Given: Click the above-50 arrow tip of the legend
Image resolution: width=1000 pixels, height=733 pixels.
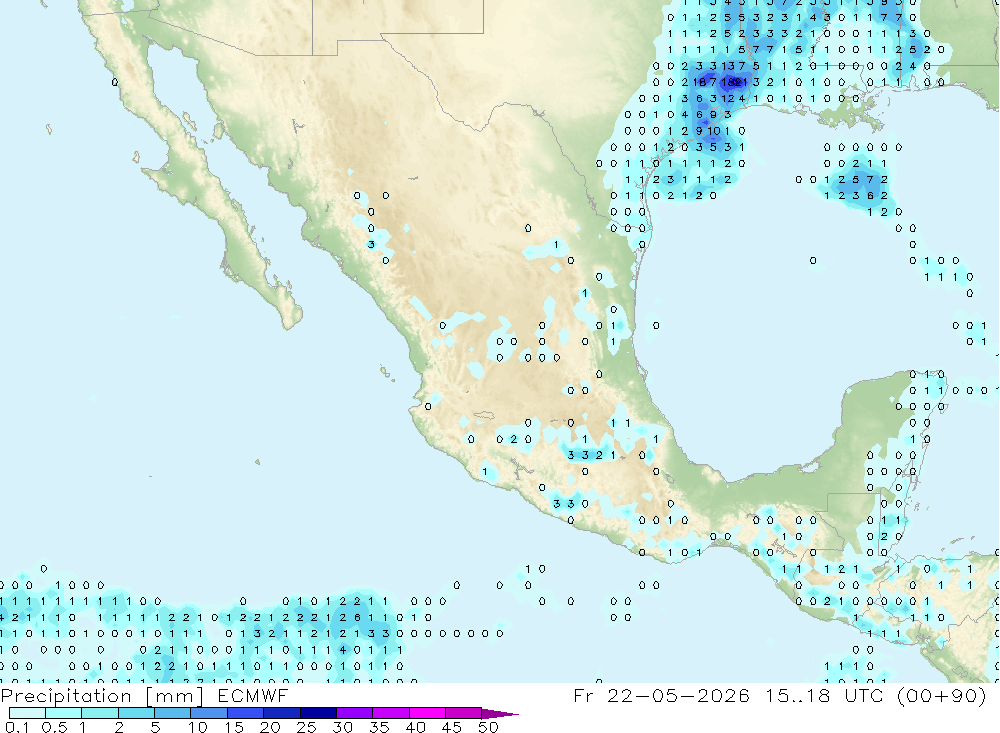Looking at the screenshot, I should point(500,714).
